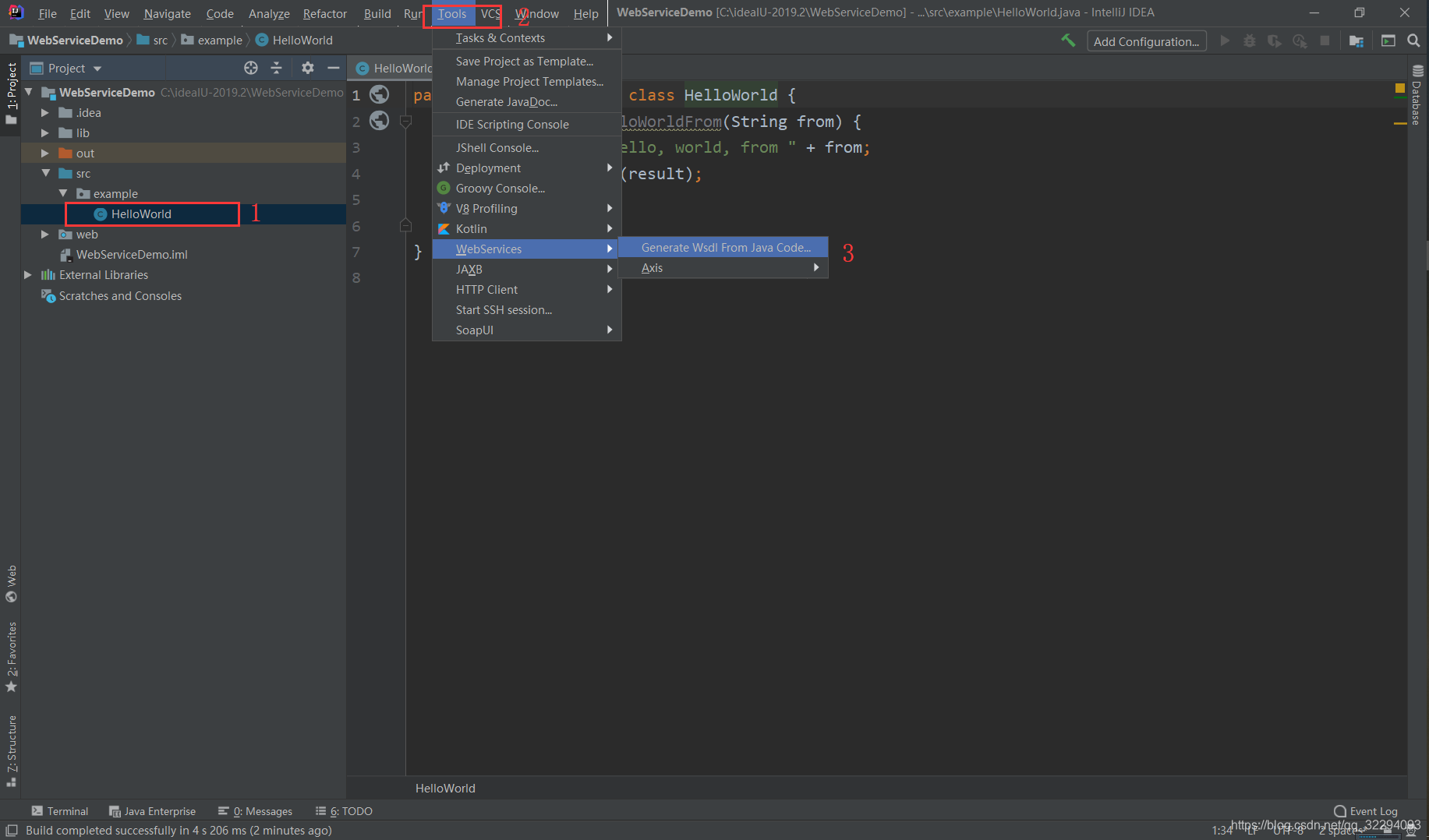Choose the SoapUI menu entry
The width and height of the screenshot is (1429, 840).
point(526,330)
